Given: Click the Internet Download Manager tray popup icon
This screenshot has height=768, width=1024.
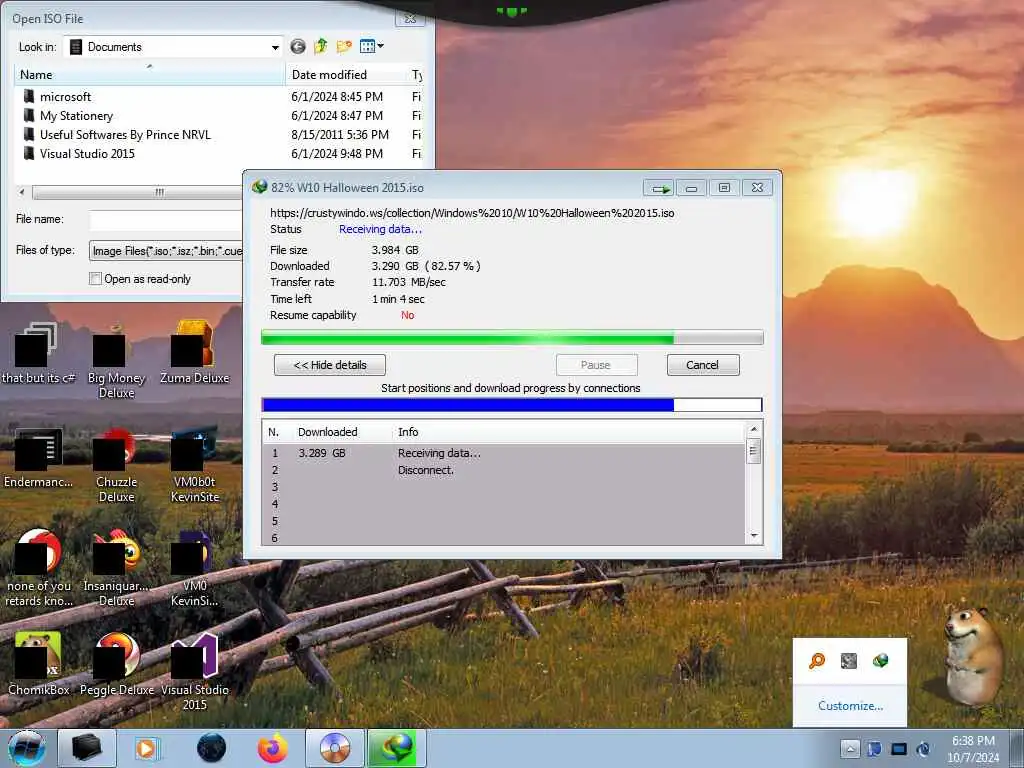Looking at the screenshot, I should click(x=880, y=661).
